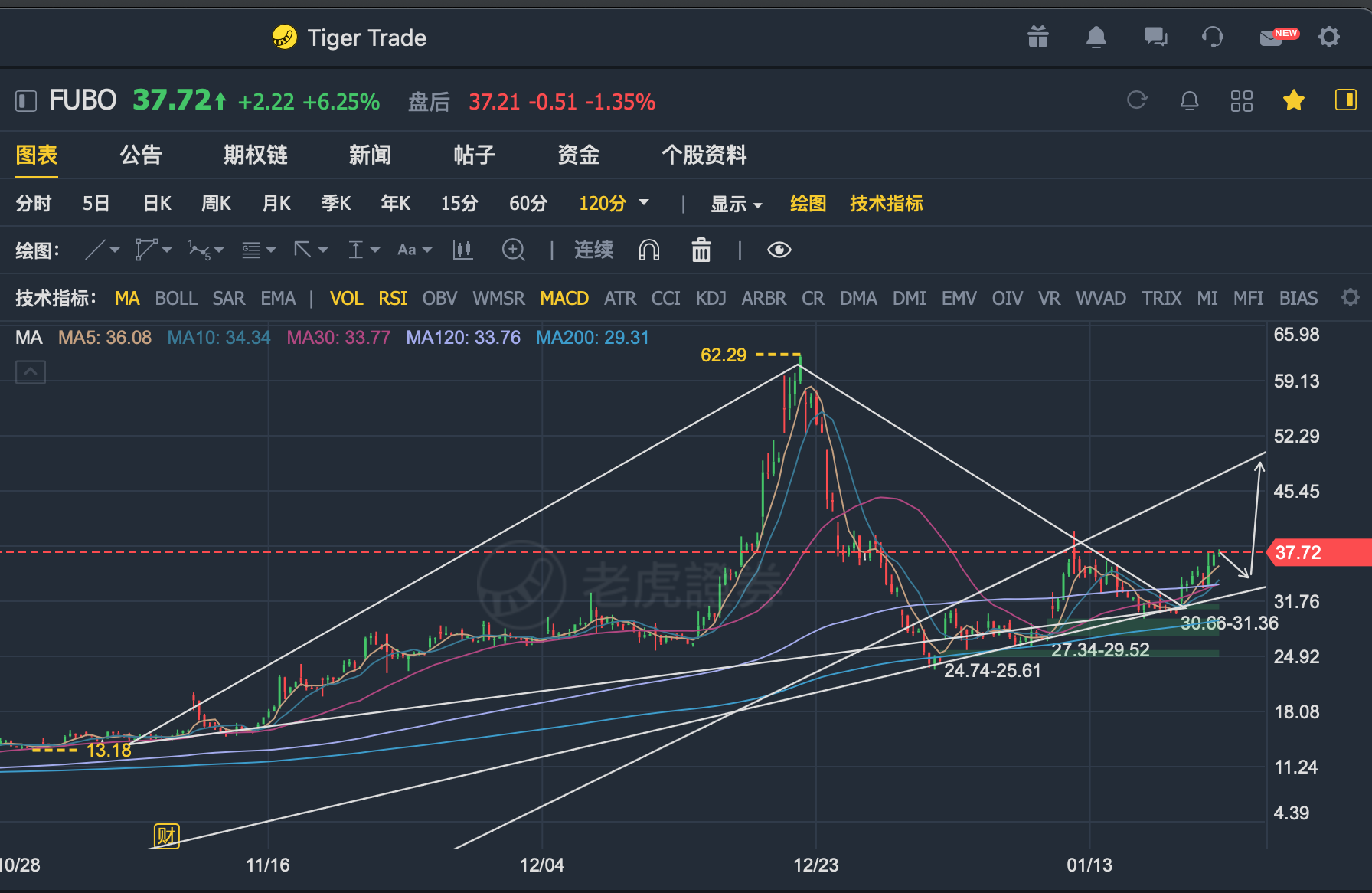Select the 日K daily chart
Image resolution: width=1372 pixels, height=893 pixels.
pyautogui.click(x=158, y=204)
